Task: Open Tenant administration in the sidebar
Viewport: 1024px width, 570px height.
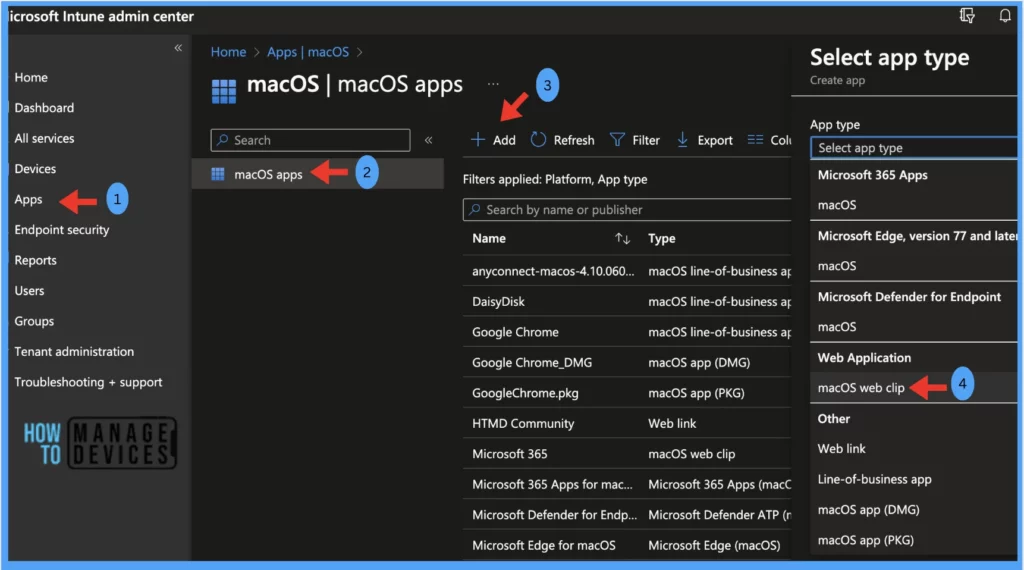Action: click(74, 351)
